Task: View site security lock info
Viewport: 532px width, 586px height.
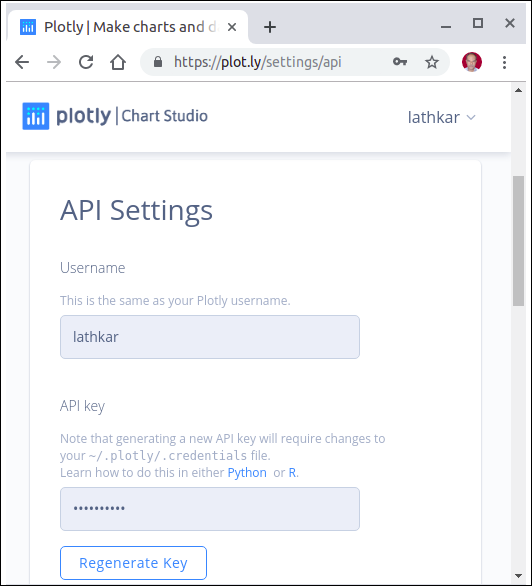Action: (158, 62)
